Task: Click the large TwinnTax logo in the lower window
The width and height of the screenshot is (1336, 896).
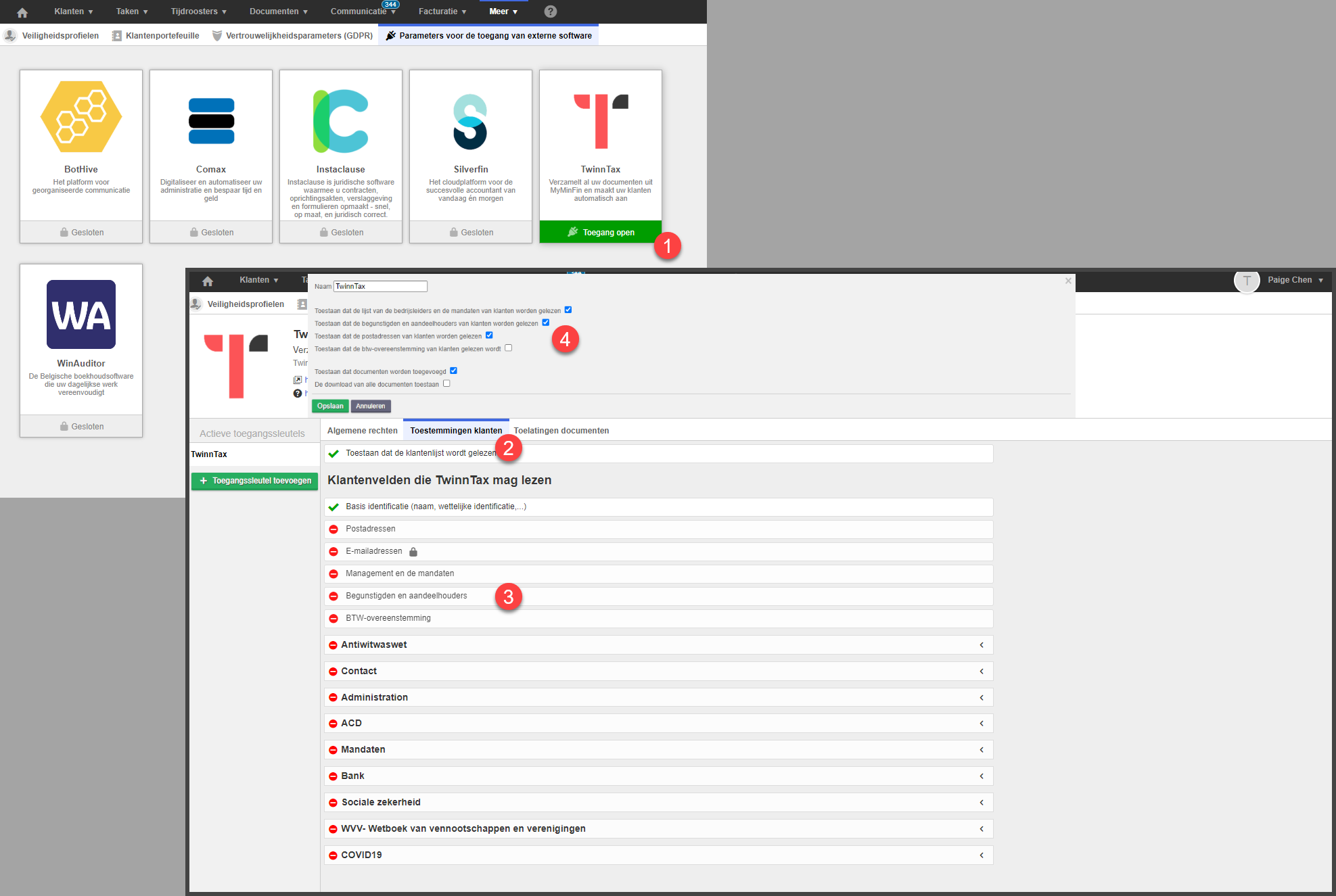Action: [x=236, y=366]
